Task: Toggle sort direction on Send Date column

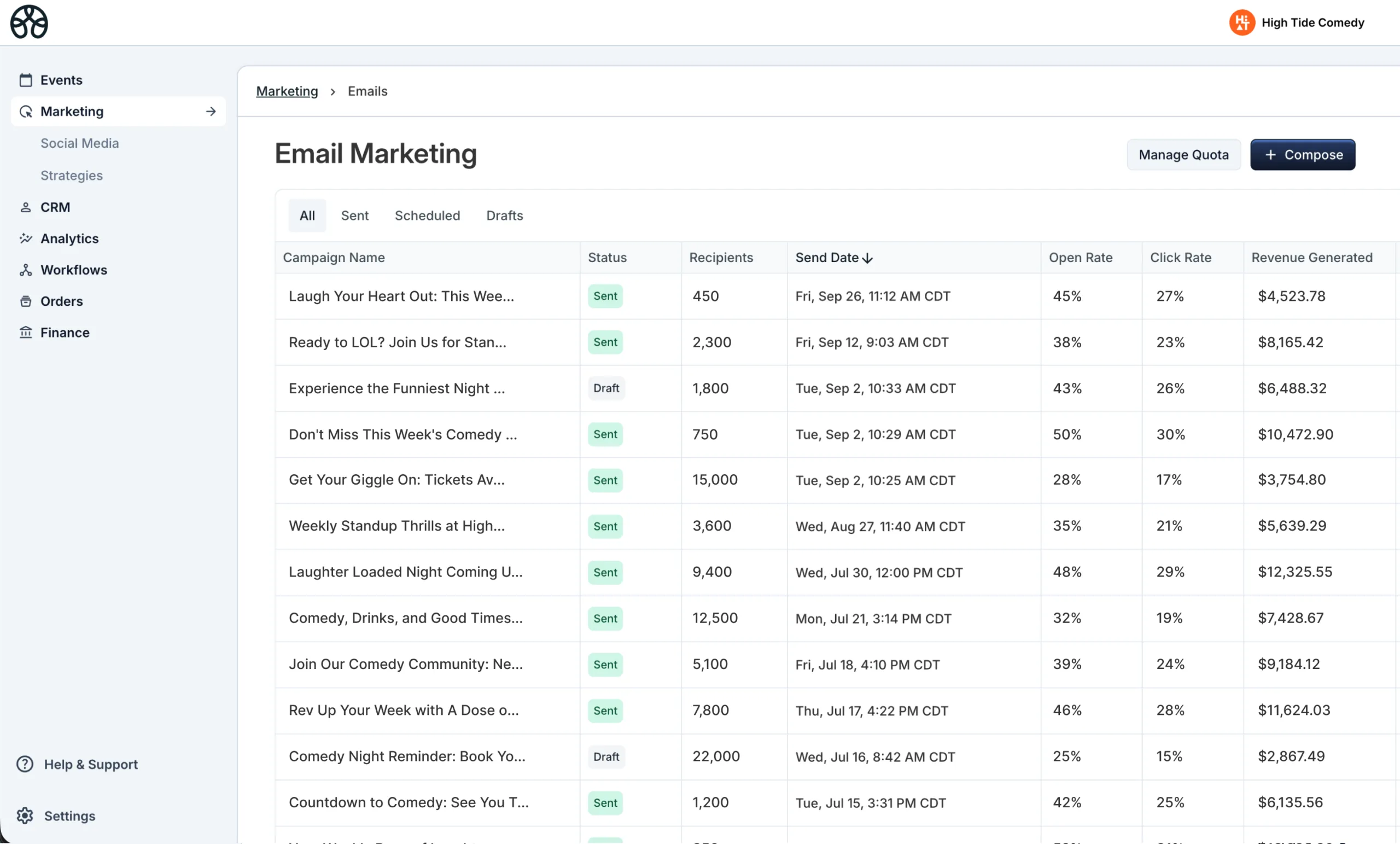Action: [x=867, y=258]
